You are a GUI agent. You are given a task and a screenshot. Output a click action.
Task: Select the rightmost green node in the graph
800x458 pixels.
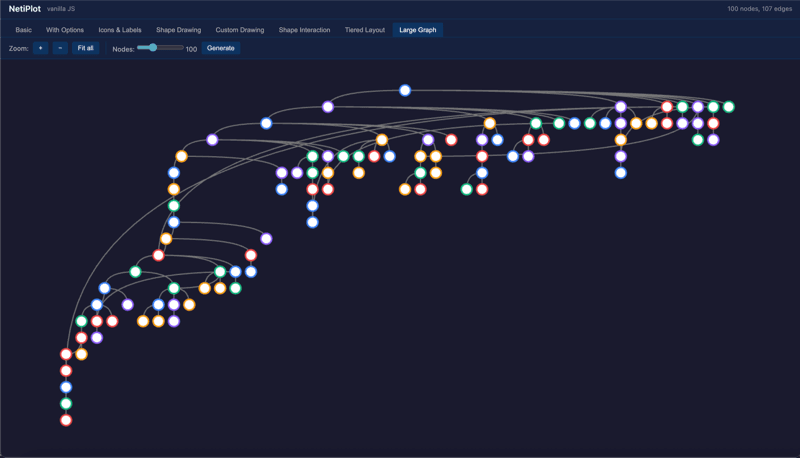click(729, 107)
